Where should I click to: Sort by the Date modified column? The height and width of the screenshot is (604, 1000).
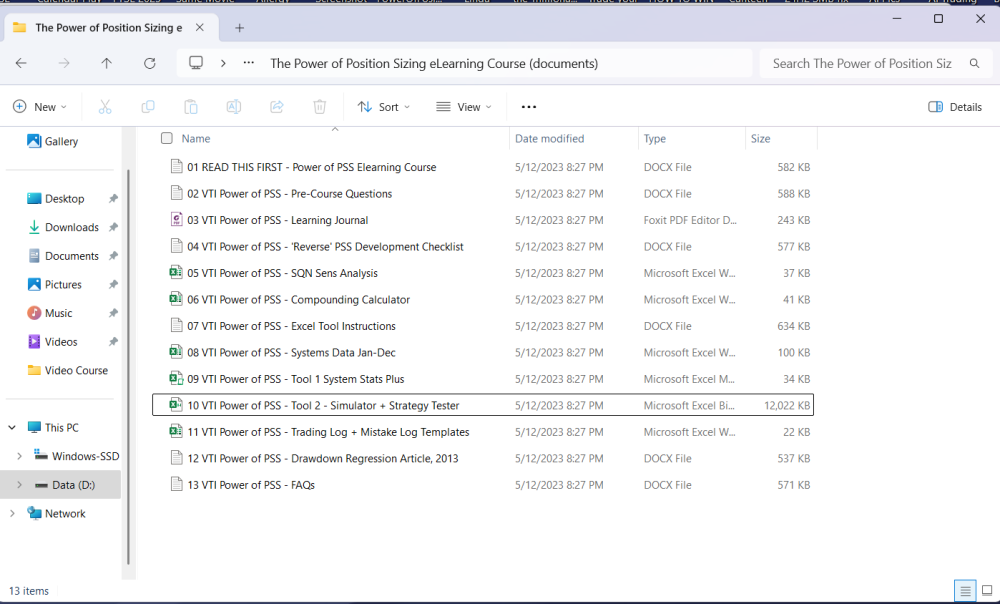(550, 139)
